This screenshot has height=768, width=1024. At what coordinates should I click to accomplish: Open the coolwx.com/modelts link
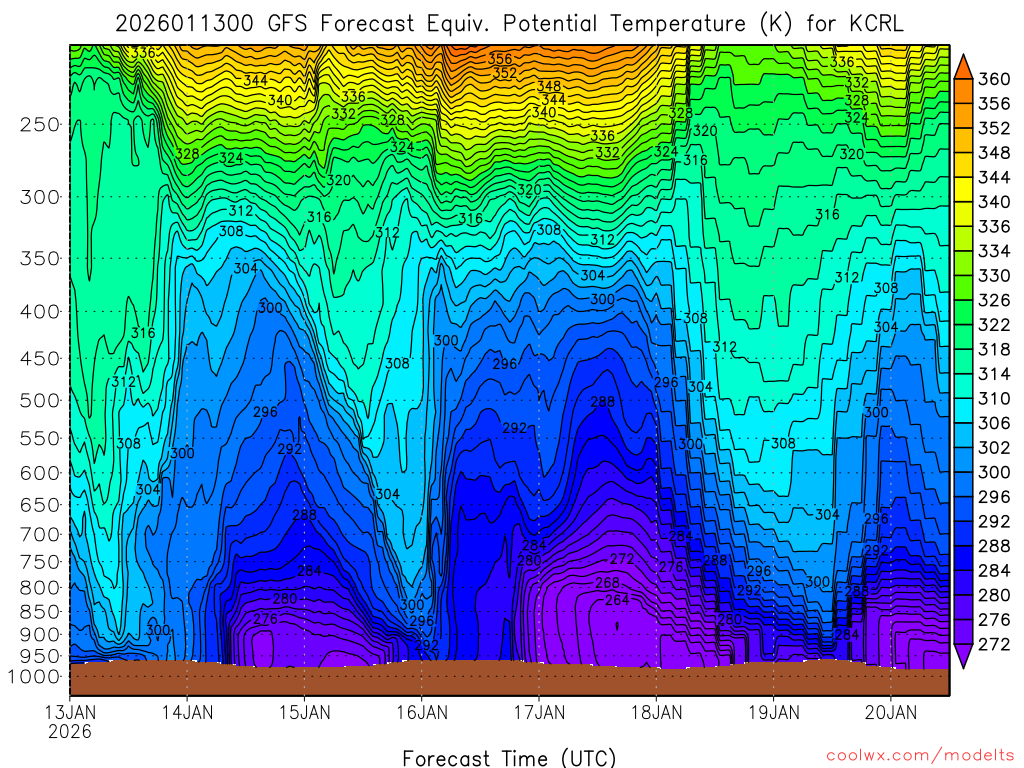tap(920, 756)
